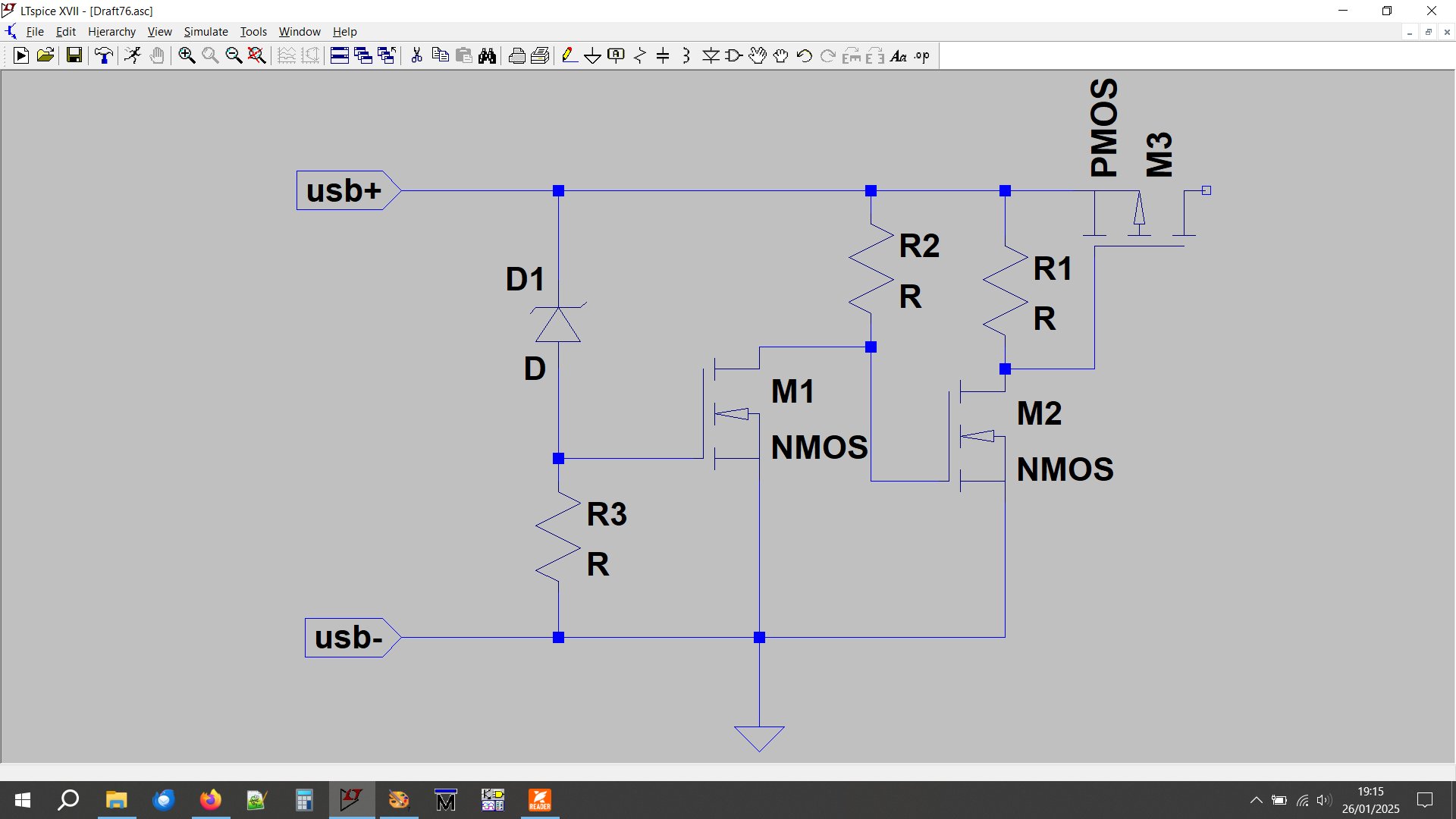Open the View menu
1456x819 pixels.
159,32
